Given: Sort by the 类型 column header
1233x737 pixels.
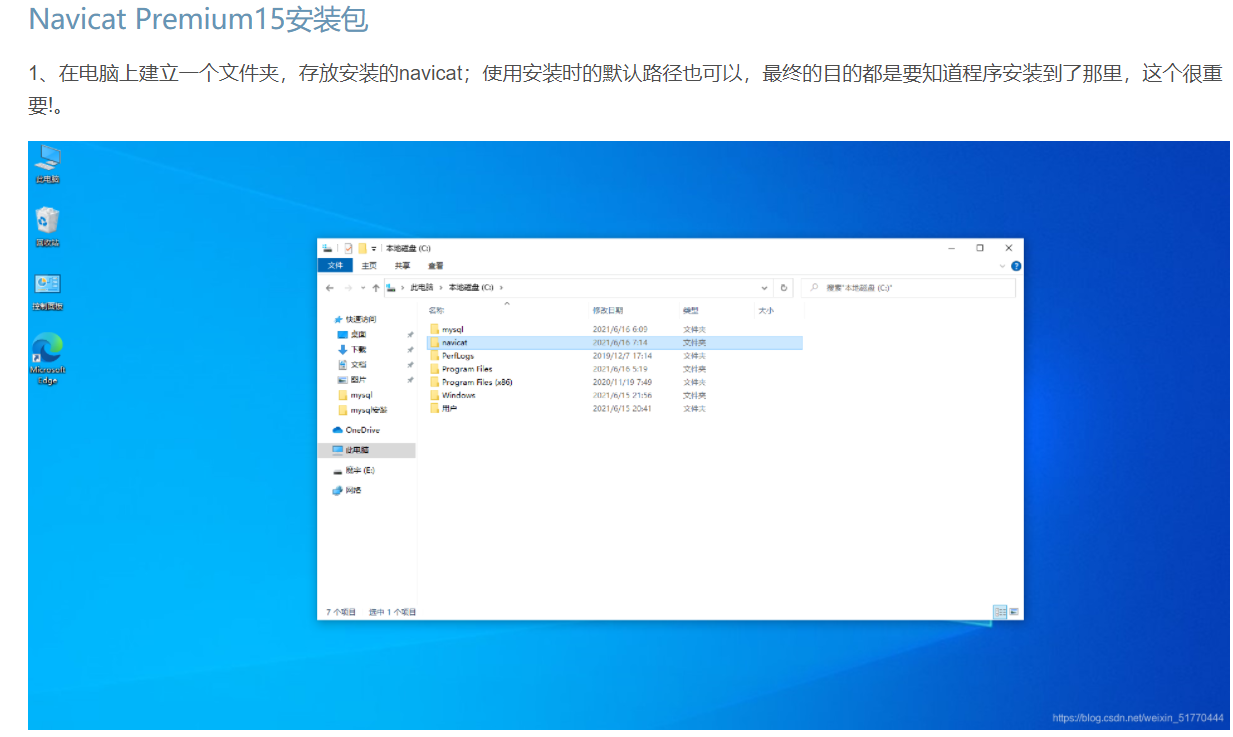Looking at the screenshot, I should coord(691,311).
